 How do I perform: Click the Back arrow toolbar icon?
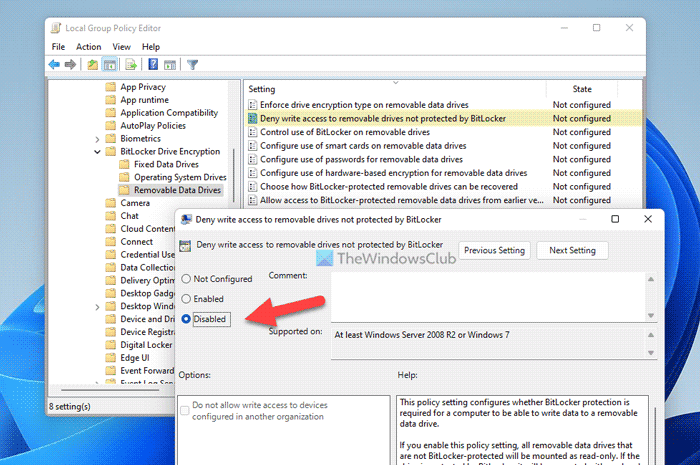(54, 65)
